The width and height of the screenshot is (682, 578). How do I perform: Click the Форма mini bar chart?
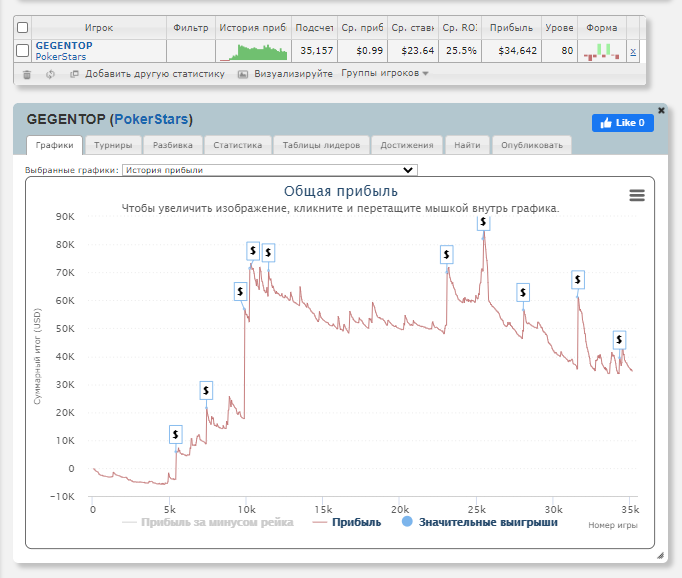point(602,51)
